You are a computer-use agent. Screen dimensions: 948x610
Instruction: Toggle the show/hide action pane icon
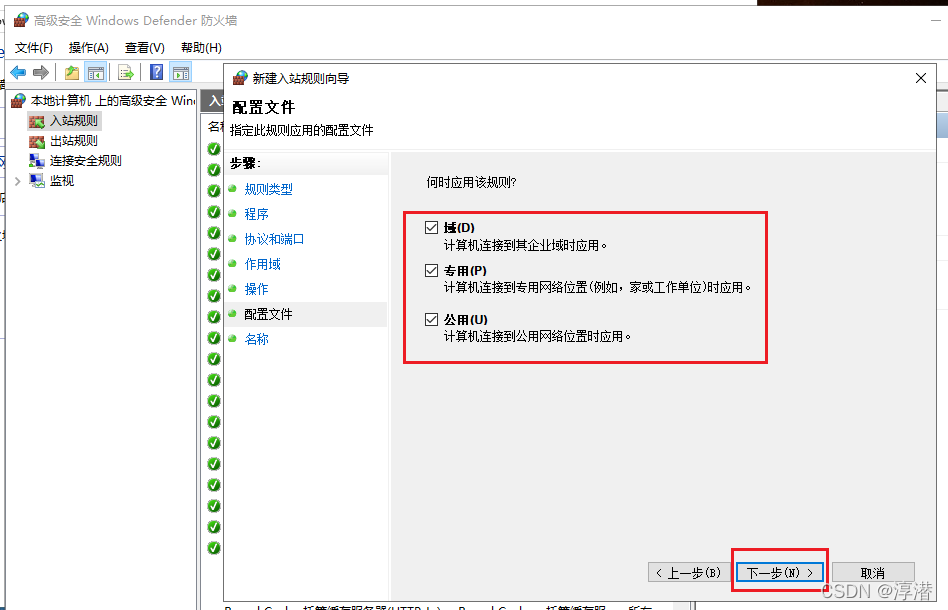click(181, 73)
